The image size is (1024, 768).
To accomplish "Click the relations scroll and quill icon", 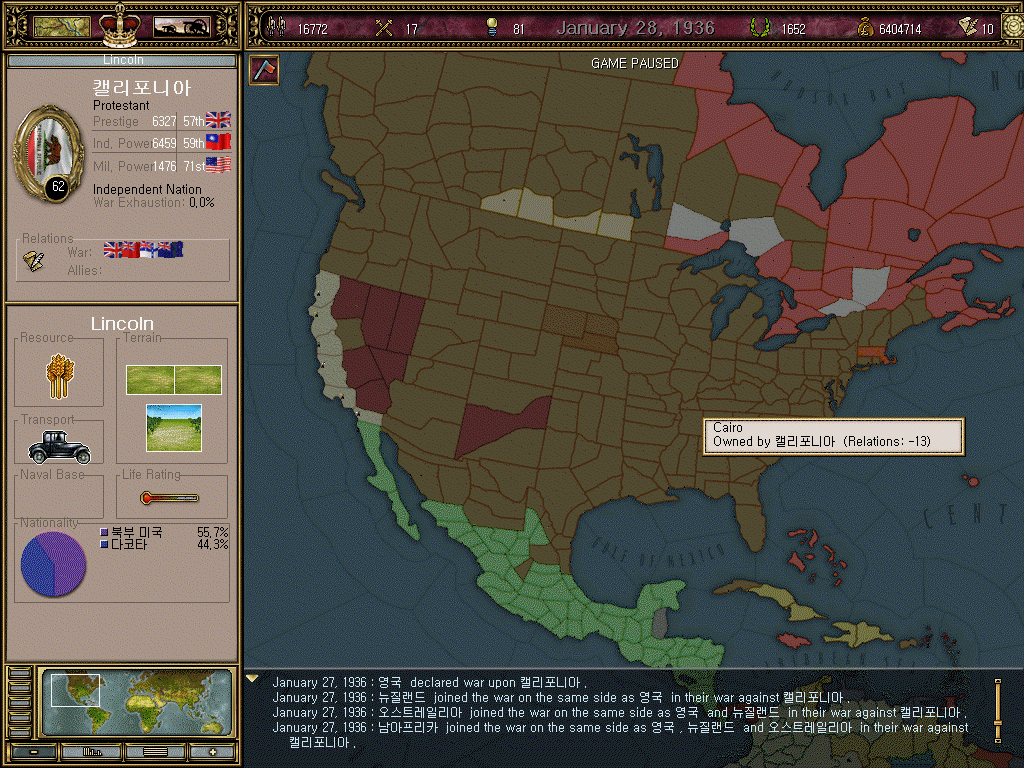I will tap(33, 261).
